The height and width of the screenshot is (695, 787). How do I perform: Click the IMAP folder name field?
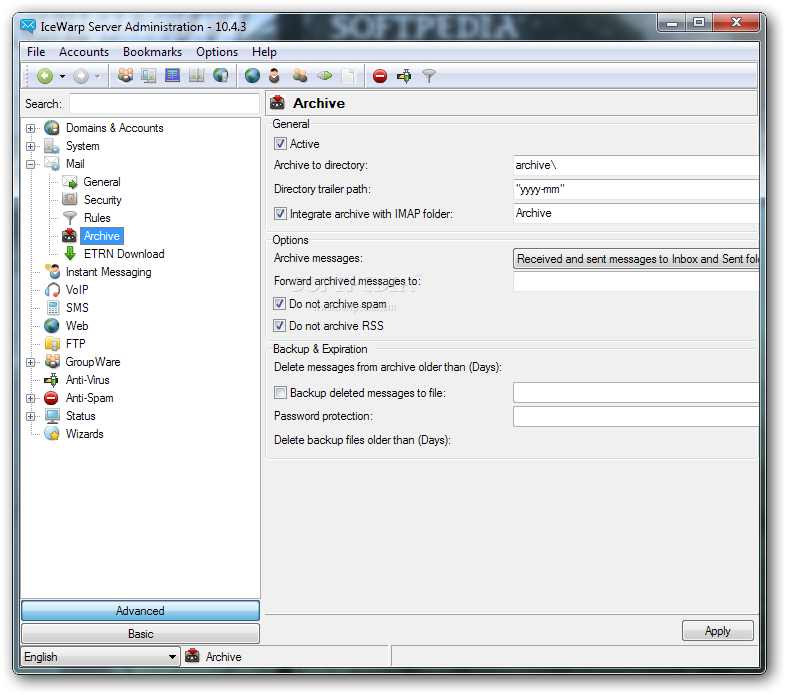pos(635,213)
